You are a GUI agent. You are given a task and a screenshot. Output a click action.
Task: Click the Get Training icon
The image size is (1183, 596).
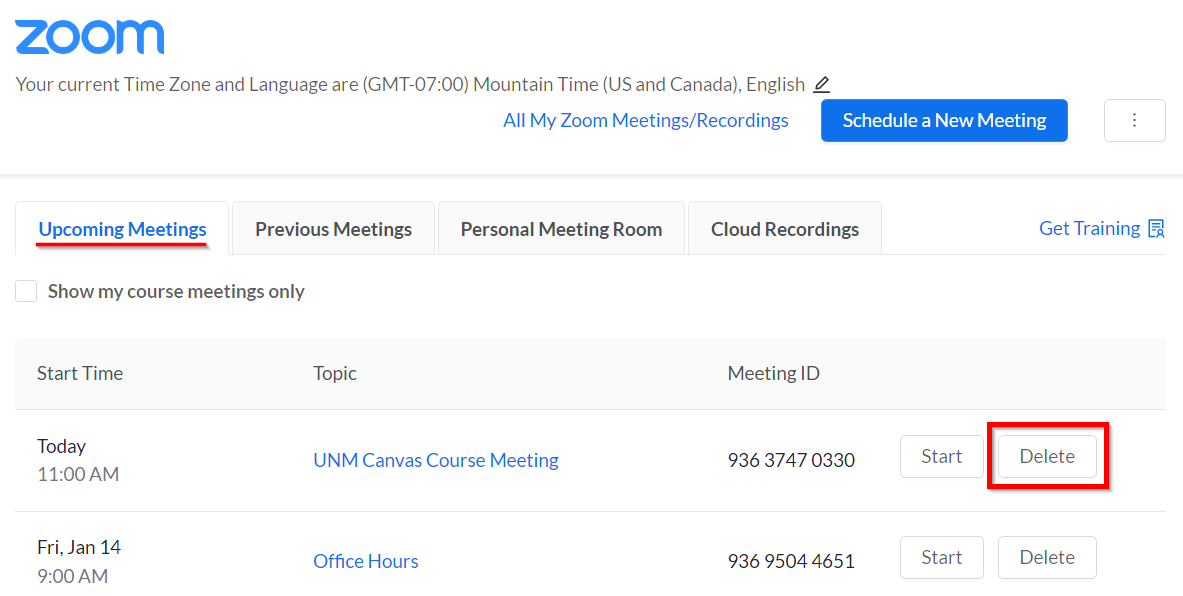tap(1156, 229)
